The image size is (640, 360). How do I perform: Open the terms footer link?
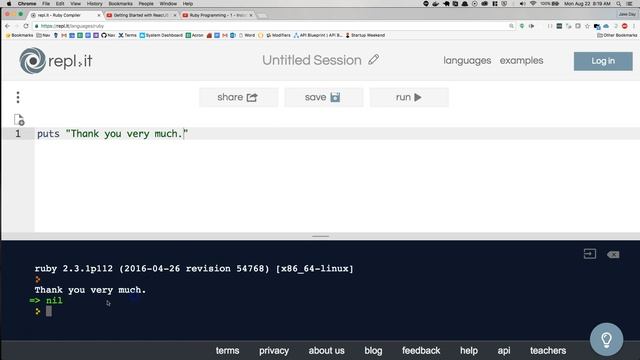227,351
